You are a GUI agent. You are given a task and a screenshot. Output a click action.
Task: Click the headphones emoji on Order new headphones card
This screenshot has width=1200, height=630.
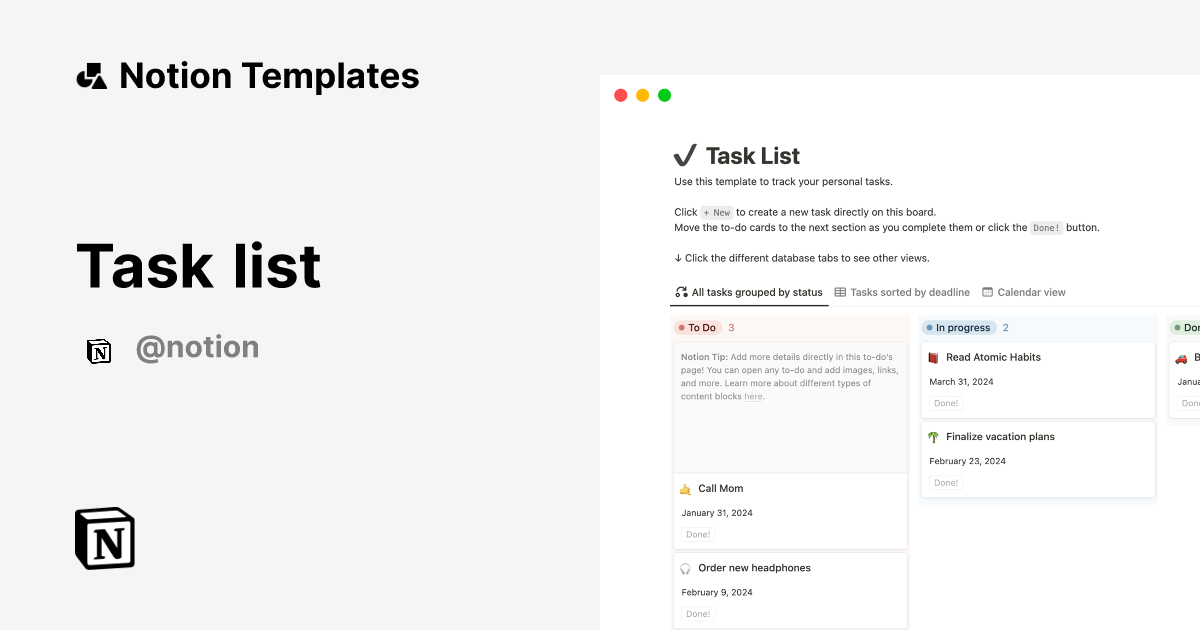[x=685, y=567]
